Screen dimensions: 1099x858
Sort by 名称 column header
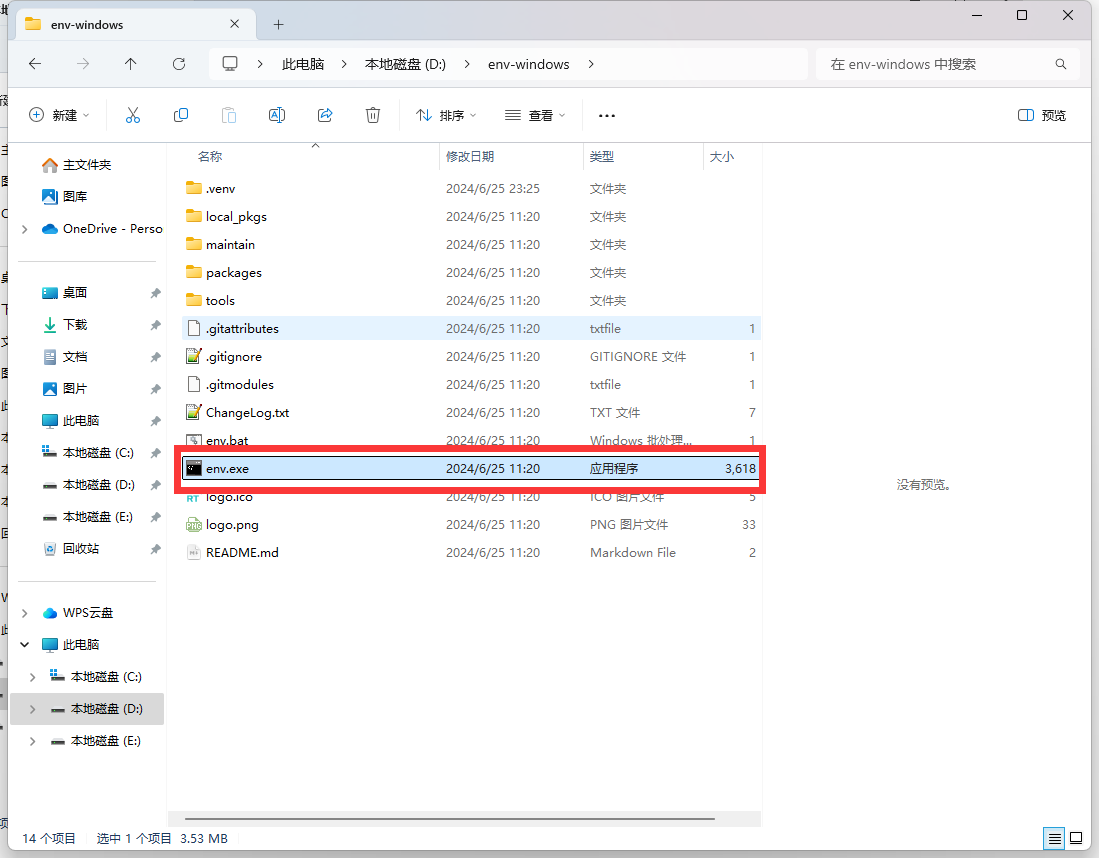(210, 156)
